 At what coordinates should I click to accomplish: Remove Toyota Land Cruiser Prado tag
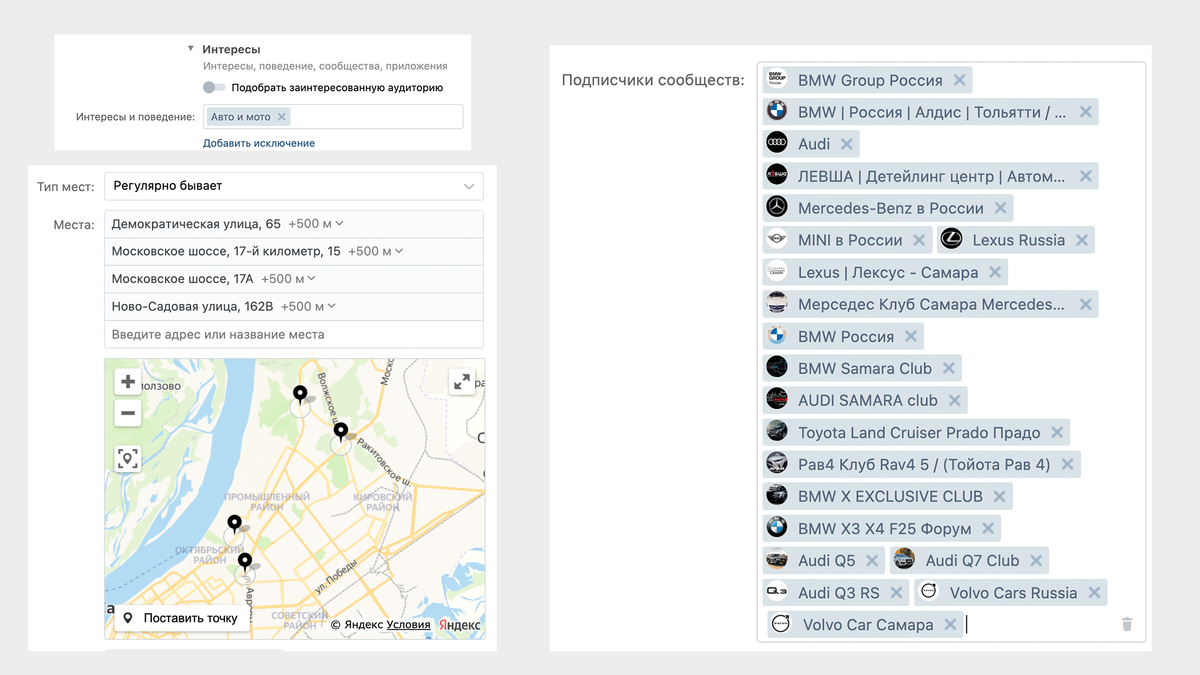pos(1057,432)
